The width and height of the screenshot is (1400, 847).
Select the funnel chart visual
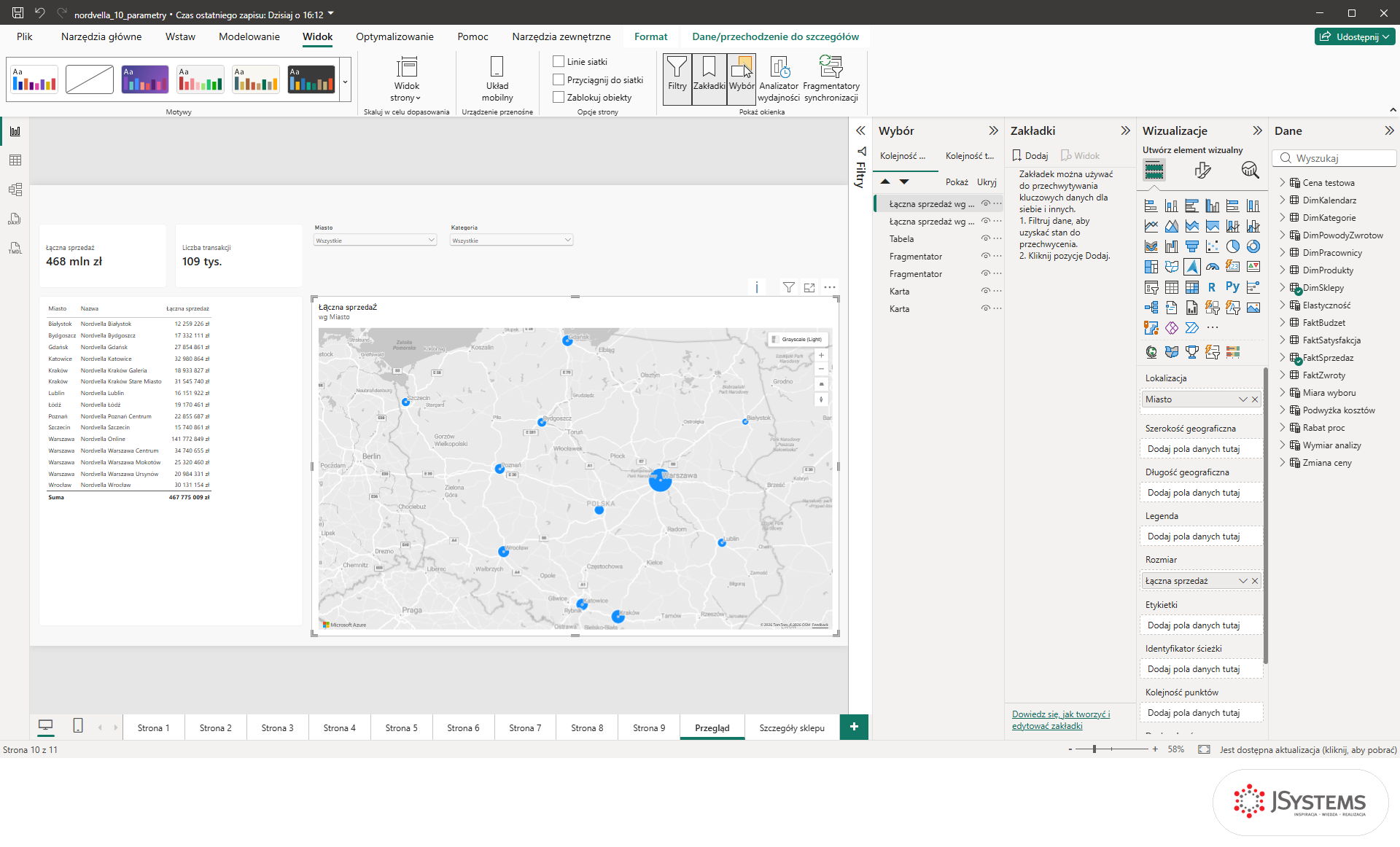(1192, 246)
